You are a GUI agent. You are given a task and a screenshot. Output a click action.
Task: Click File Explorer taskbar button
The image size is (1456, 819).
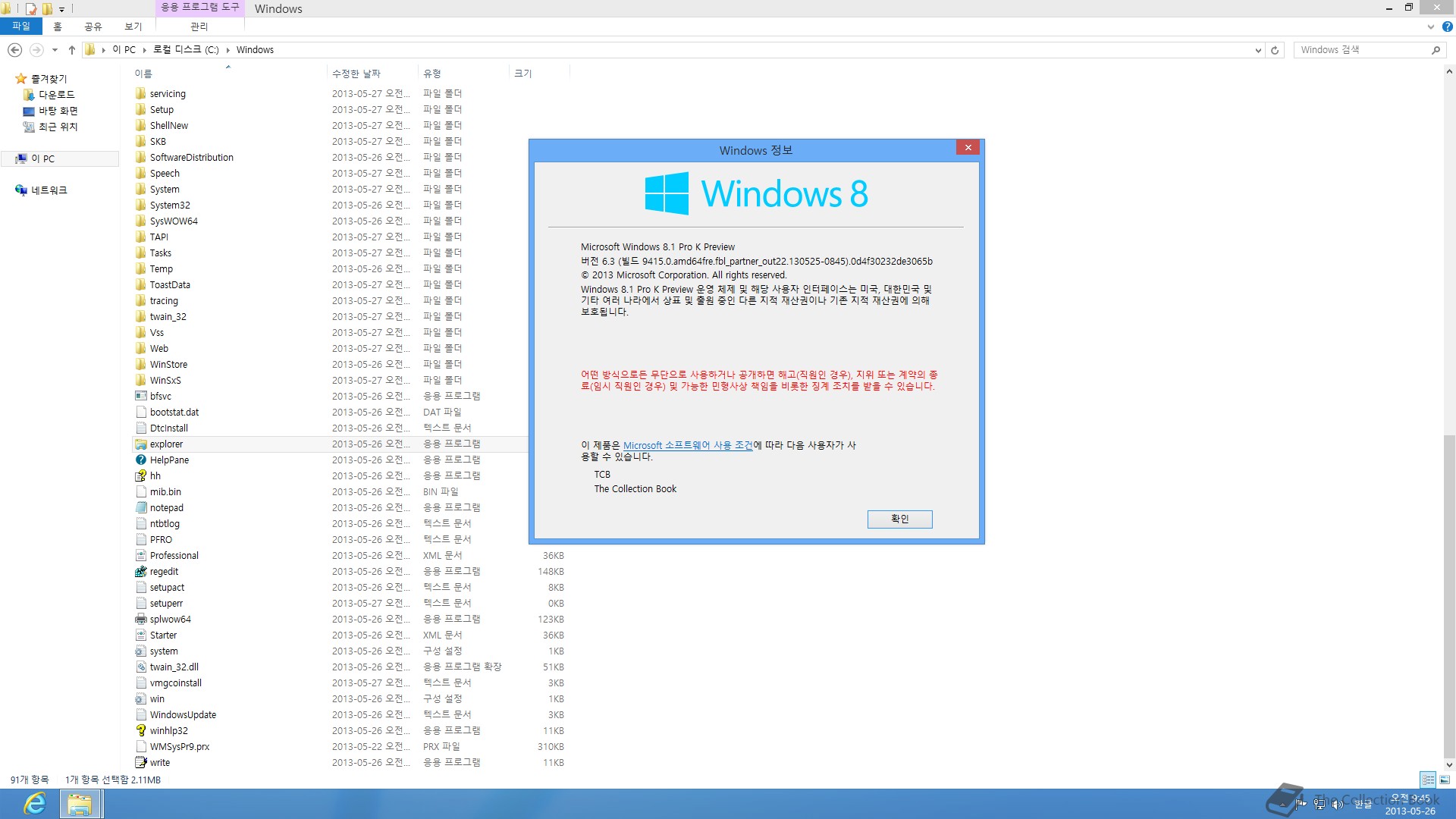coord(80,804)
